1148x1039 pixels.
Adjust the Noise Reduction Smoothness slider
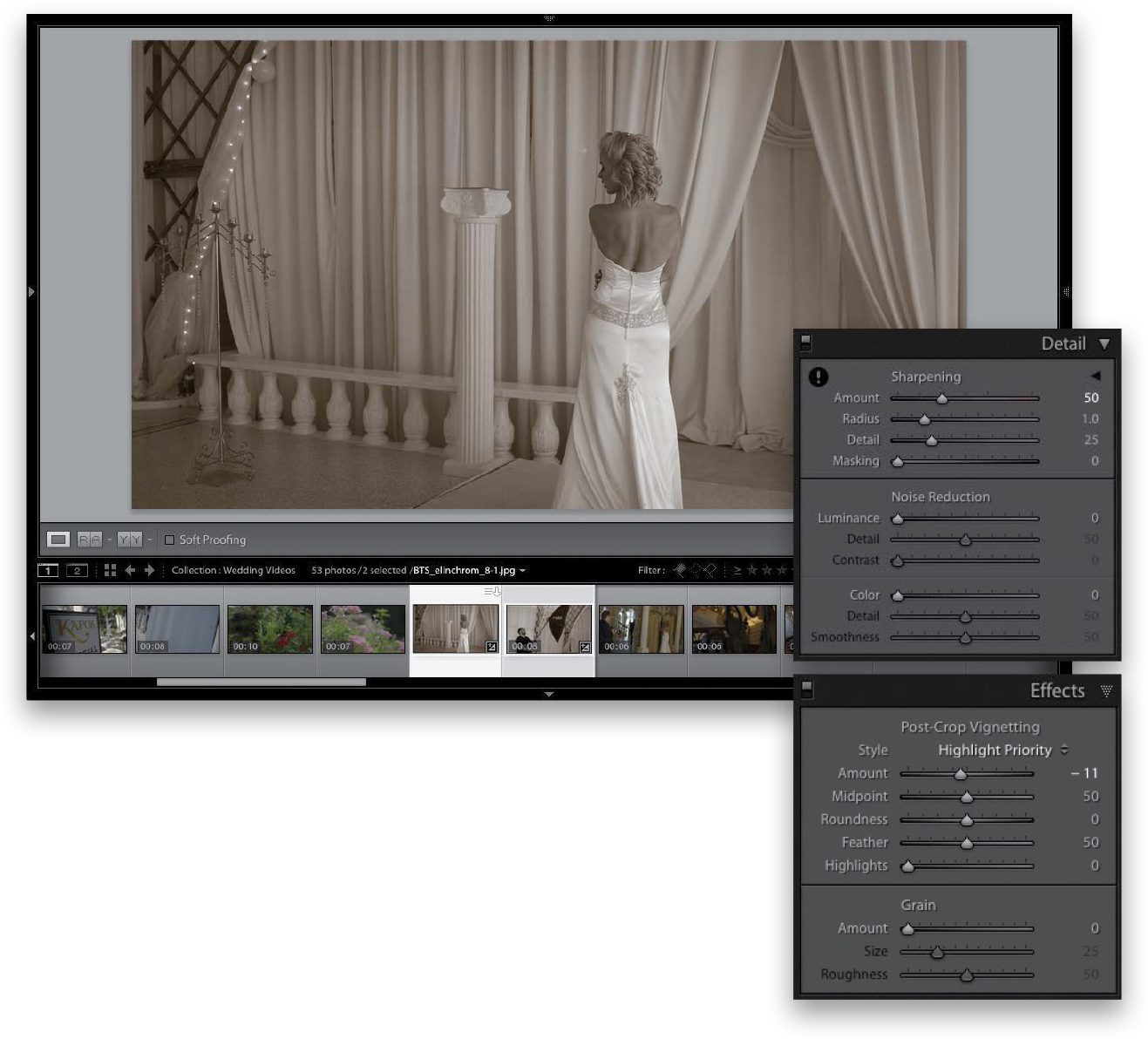pyautogui.click(x=965, y=638)
